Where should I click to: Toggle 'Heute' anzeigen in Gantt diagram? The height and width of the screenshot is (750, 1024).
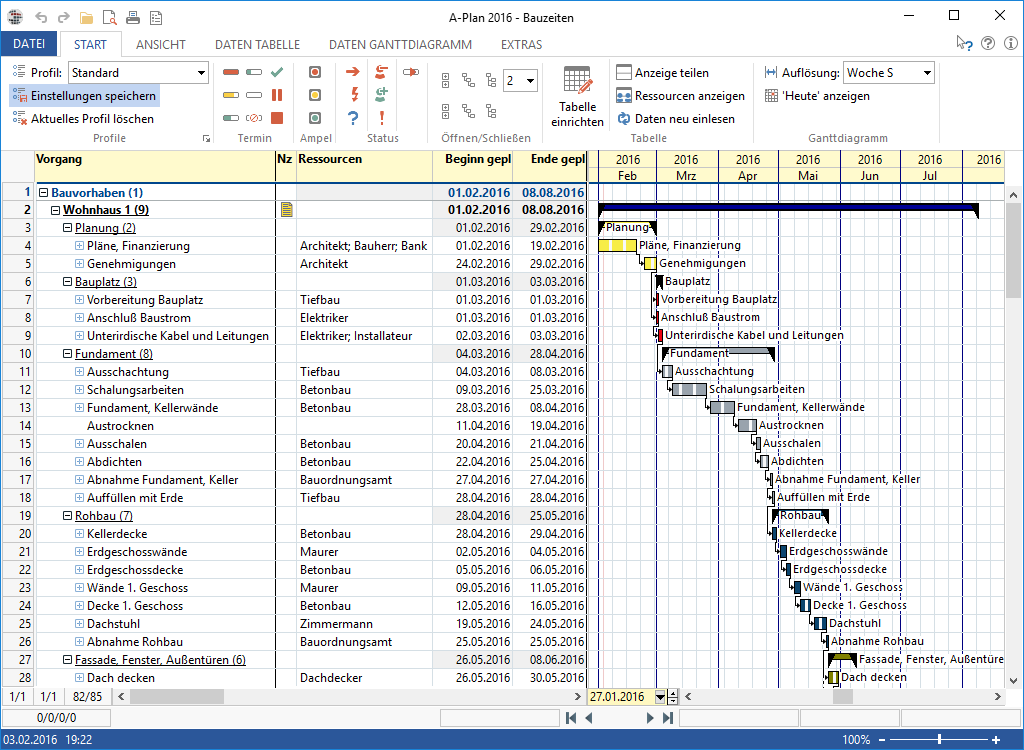(817, 96)
